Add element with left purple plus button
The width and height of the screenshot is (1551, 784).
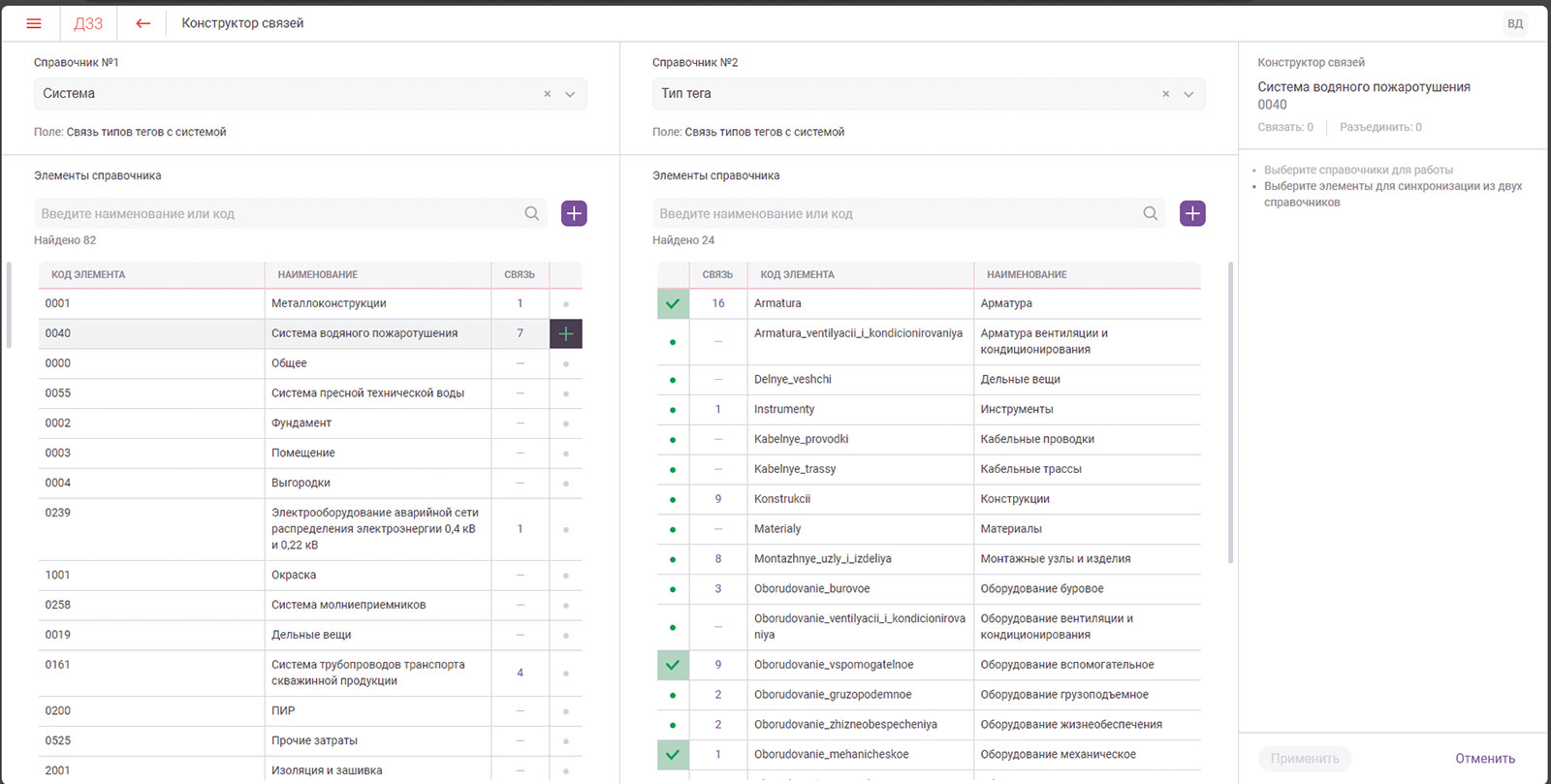(574, 213)
